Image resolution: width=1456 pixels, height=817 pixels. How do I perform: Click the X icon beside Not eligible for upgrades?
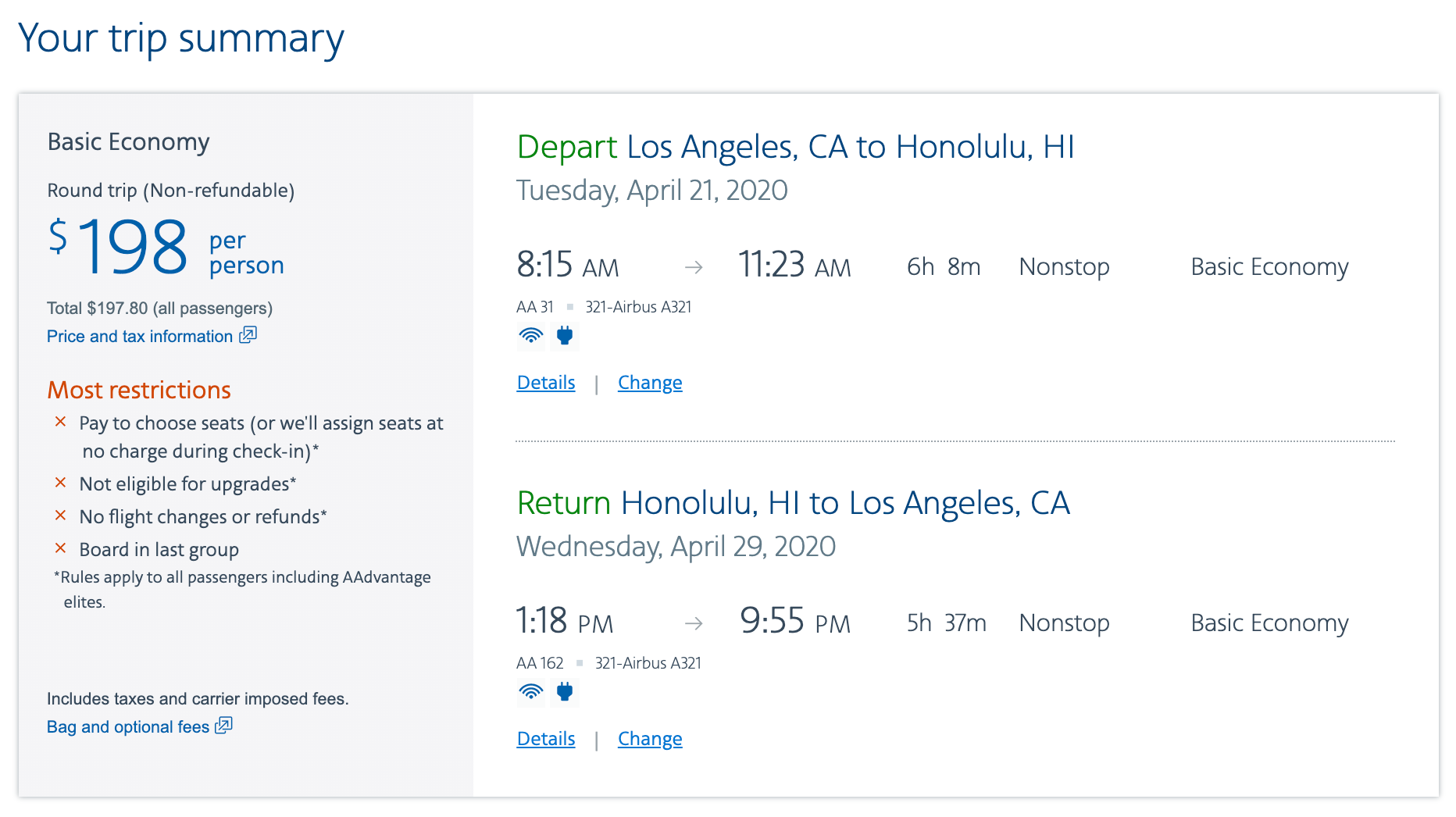click(x=61, y=483)
